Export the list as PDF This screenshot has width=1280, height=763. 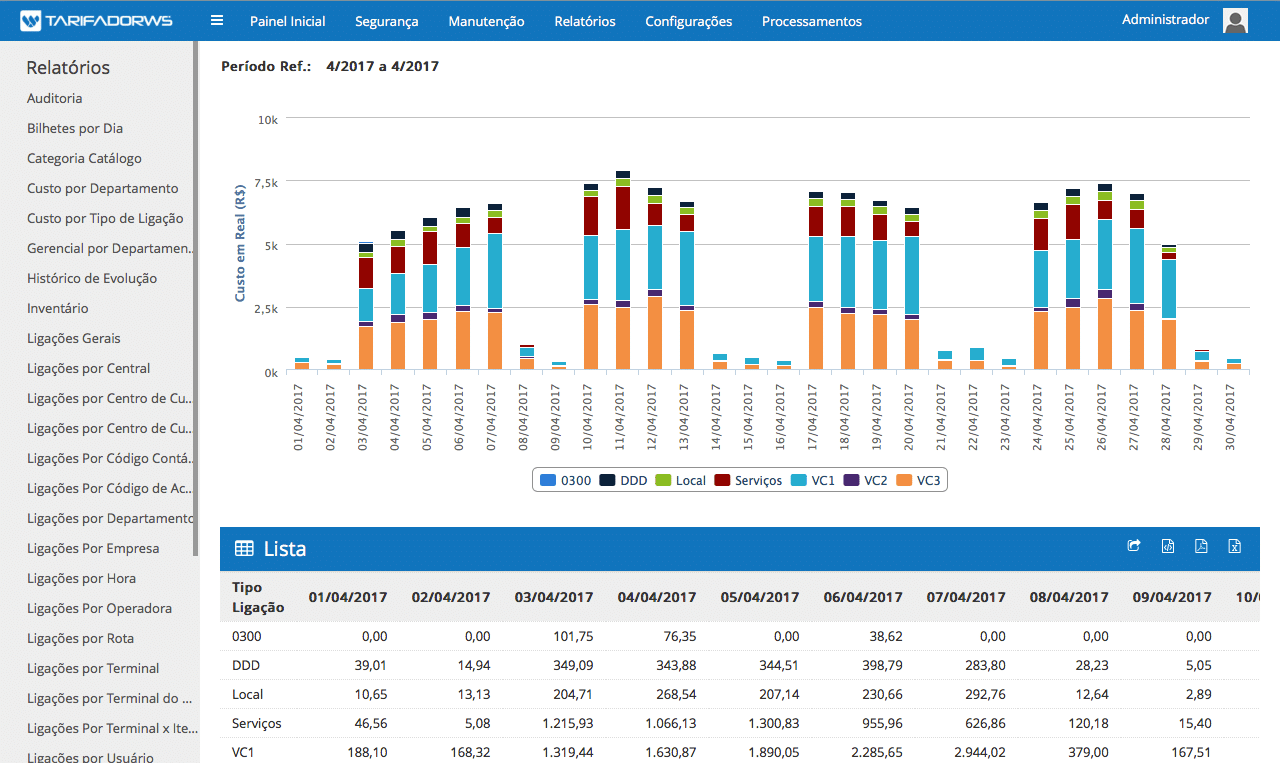(x=1201, y=546)
